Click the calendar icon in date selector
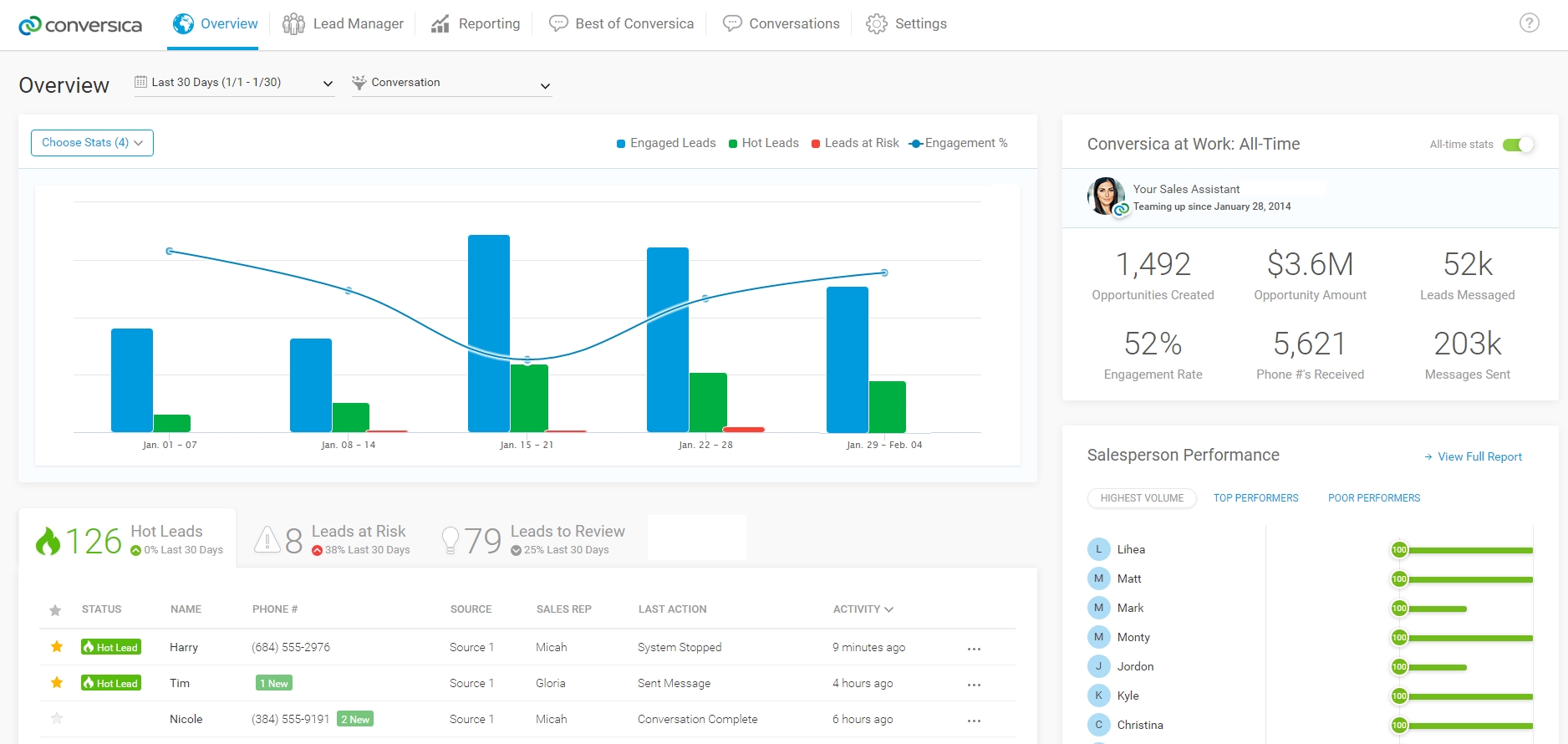 pos(140,82)
